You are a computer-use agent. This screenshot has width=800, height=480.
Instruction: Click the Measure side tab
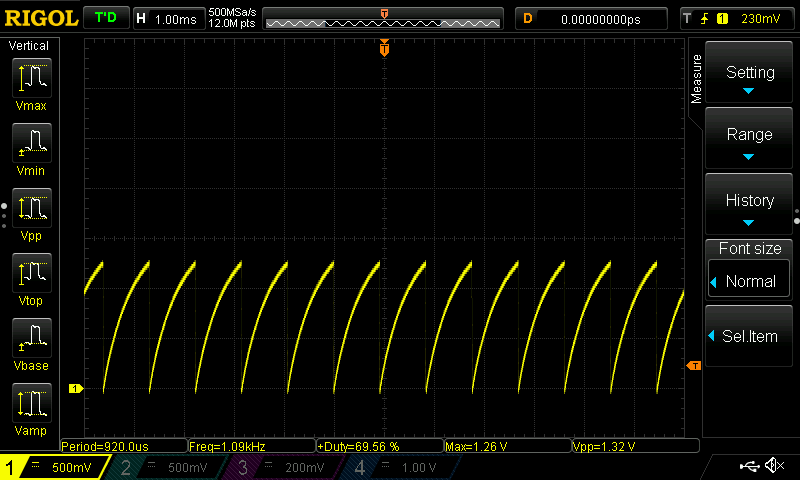pos(696,79)
